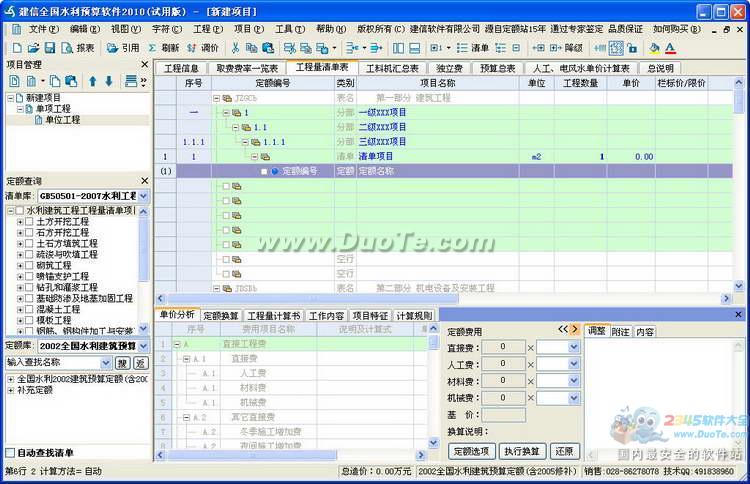Enable the 自动查找清单 checkbox
Viewport: 750px width, 484px height.
tap(10, 453)
